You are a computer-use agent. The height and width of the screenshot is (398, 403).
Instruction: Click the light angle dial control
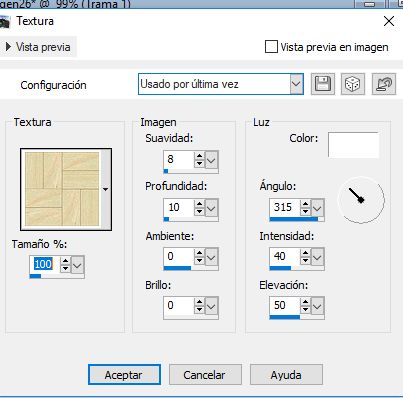click(x=361, y=200)
